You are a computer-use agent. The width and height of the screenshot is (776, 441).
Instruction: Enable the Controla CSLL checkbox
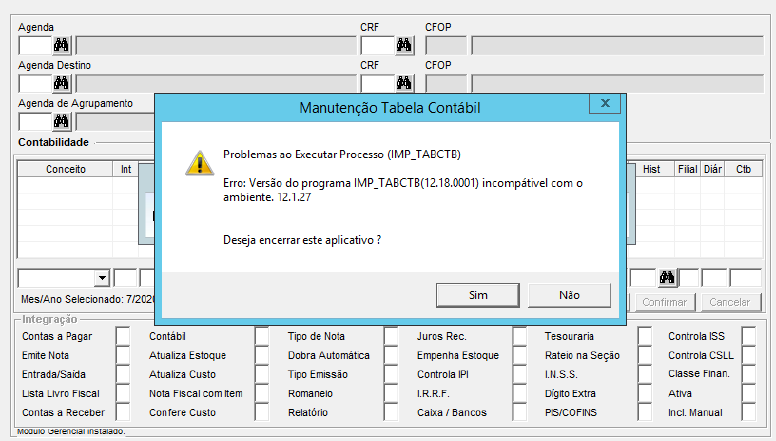749,355
